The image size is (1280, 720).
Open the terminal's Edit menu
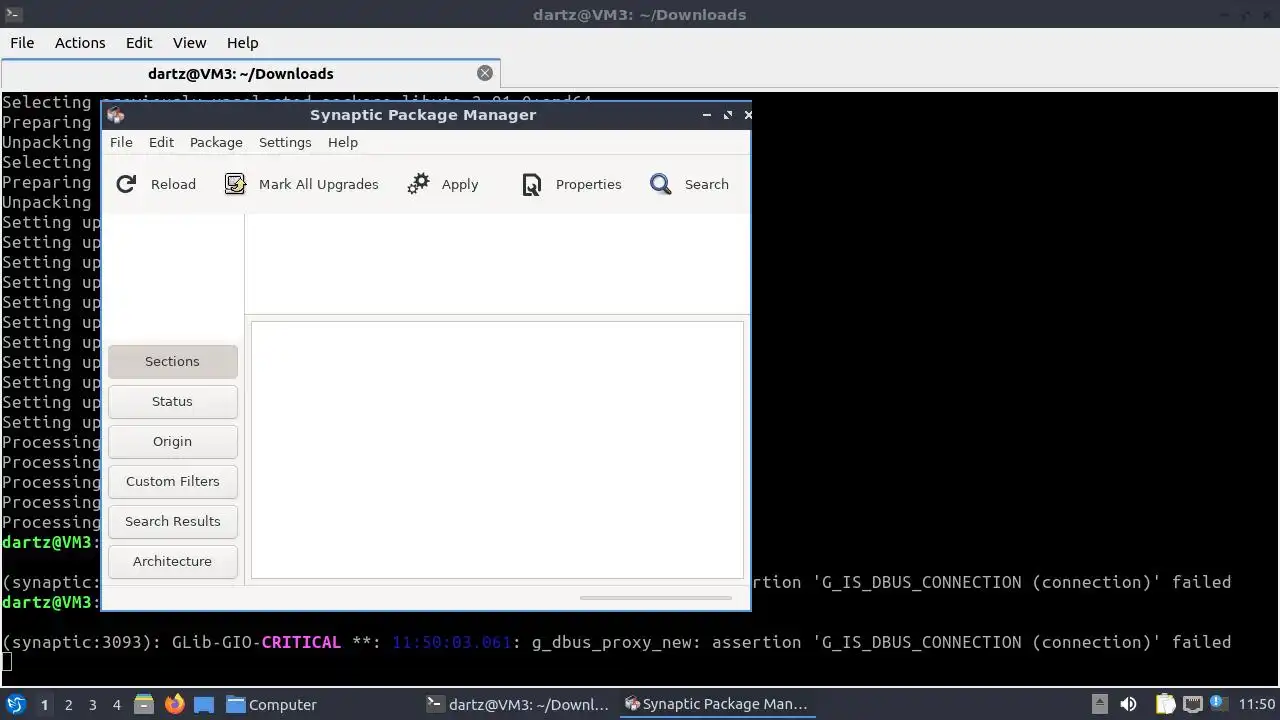139,43
